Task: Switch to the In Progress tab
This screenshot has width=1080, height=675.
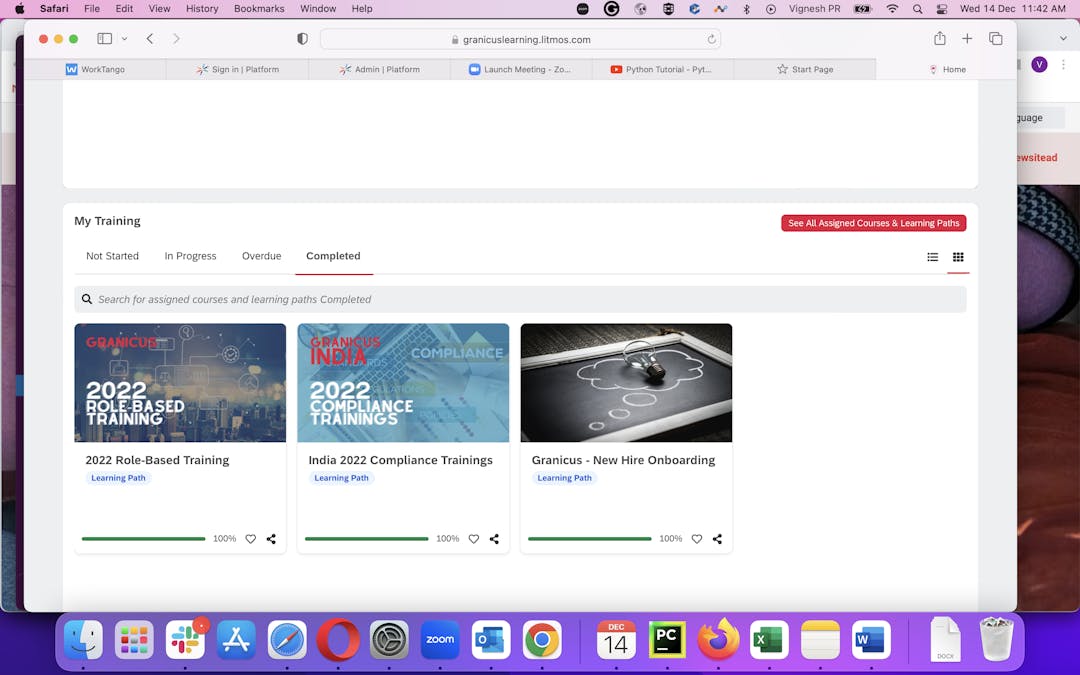Action: (x=190, y=256)
